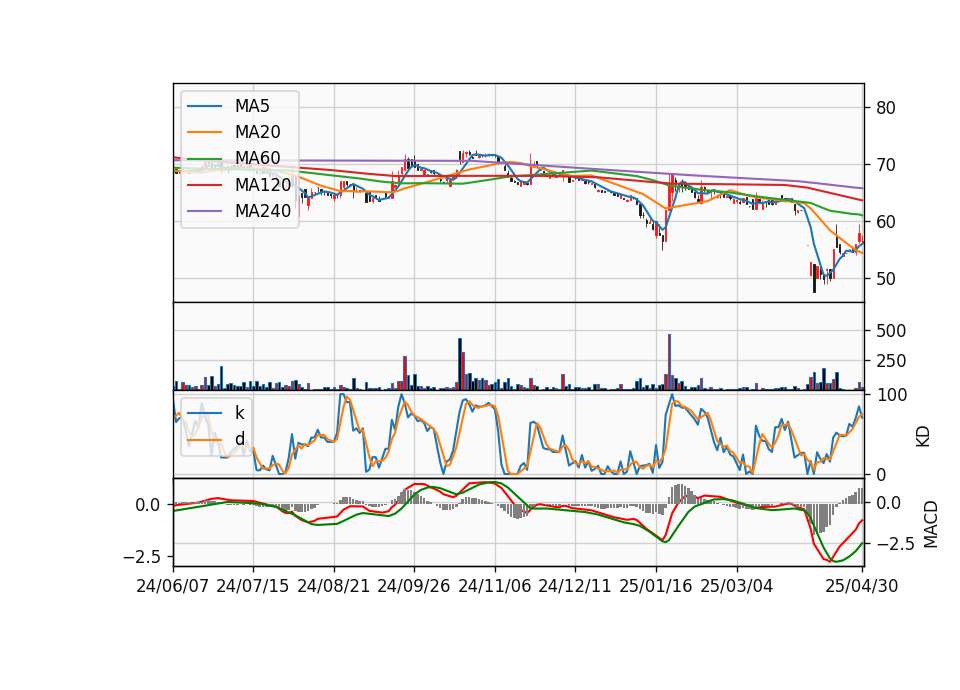Click the left MACD axis value −2.5
Image resolution: width=960 pixels, height=690 pixels.
point(142,557)
